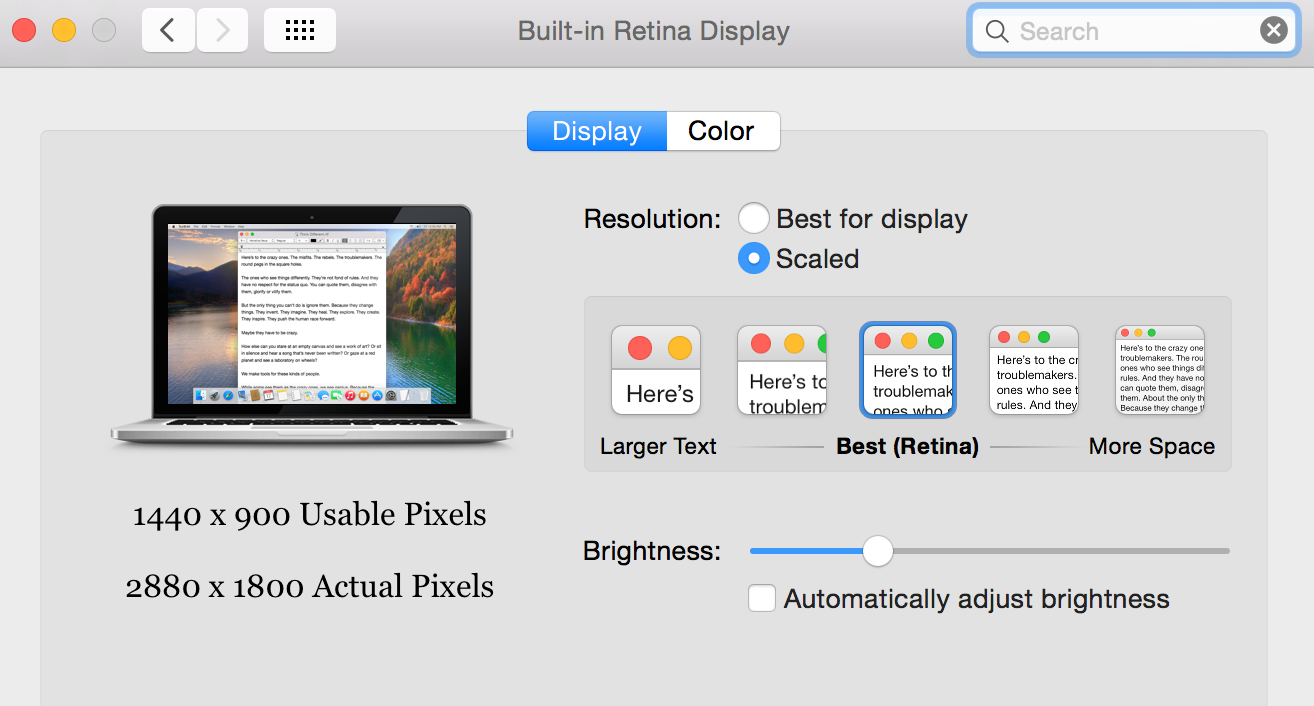This screenshot has width=1314, height=706.
Task: Select the Best (Retina) resolution preset
Action: pos(907,369)
